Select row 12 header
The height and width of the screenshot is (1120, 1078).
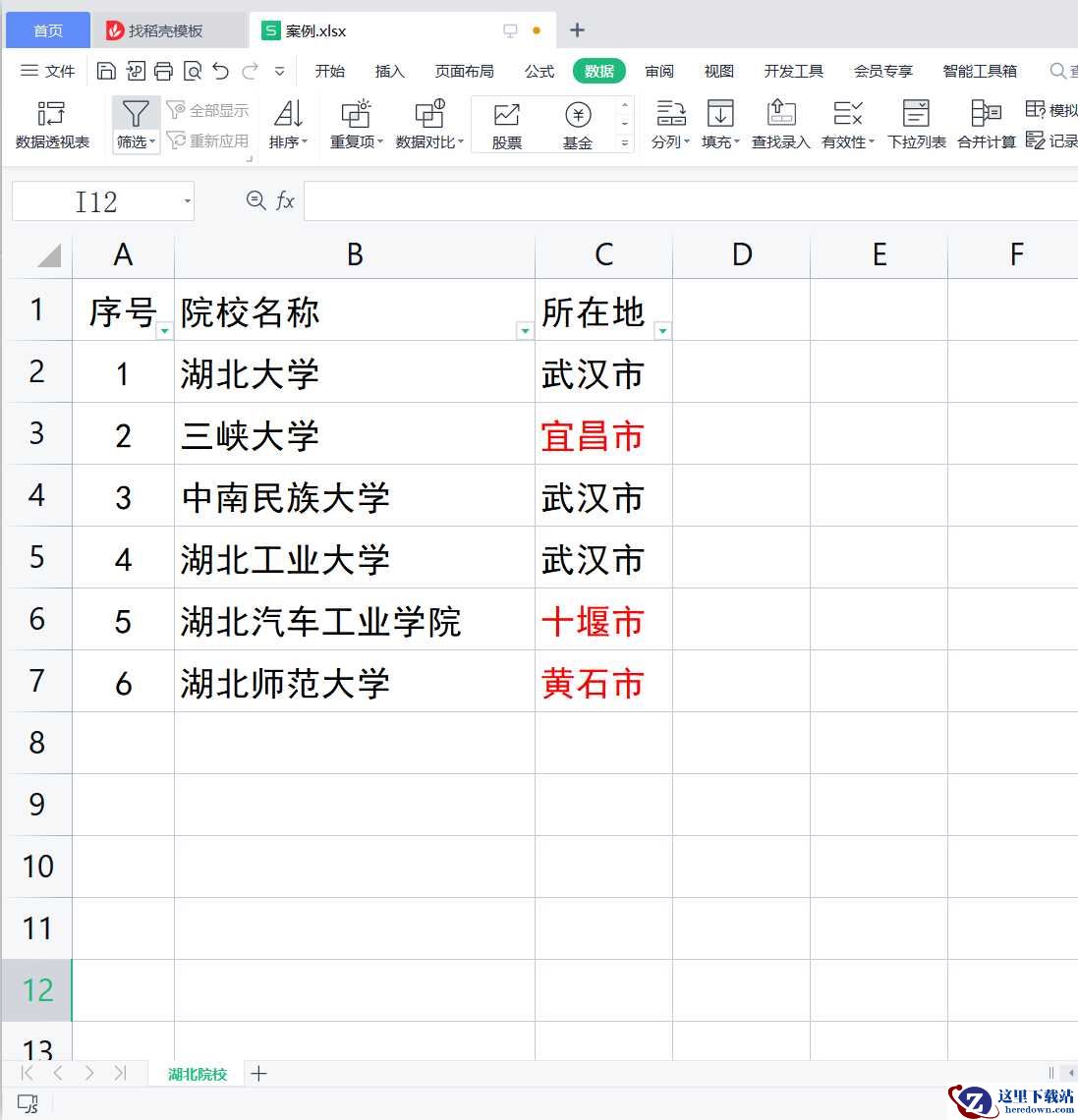coord(37,990)
